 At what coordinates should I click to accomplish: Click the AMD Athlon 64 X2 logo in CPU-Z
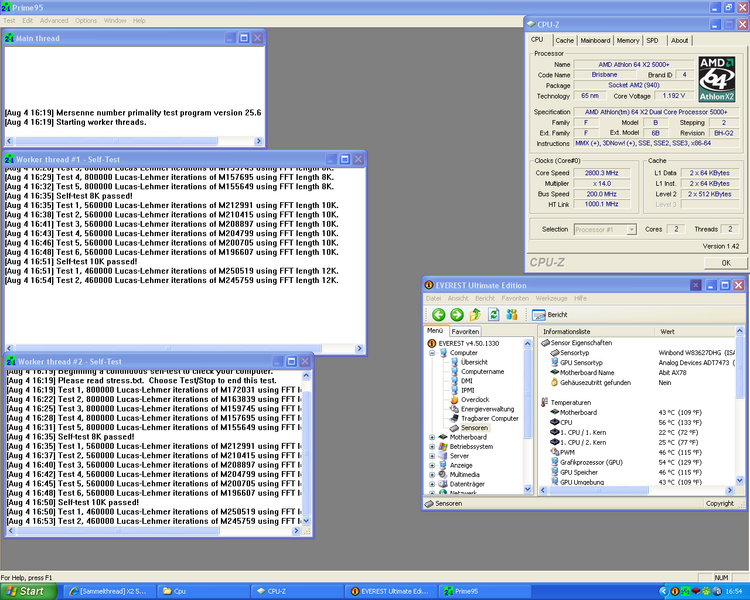(717, 79)
